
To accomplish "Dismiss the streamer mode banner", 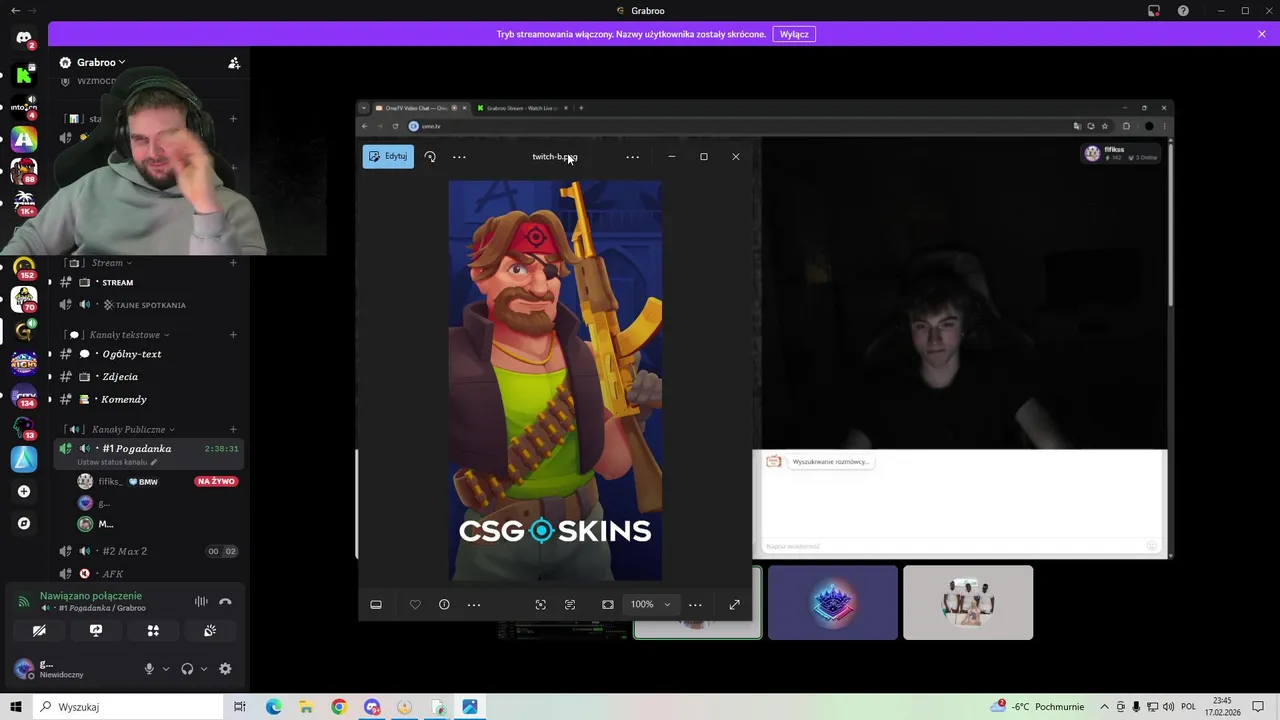I will point(1262,34).
